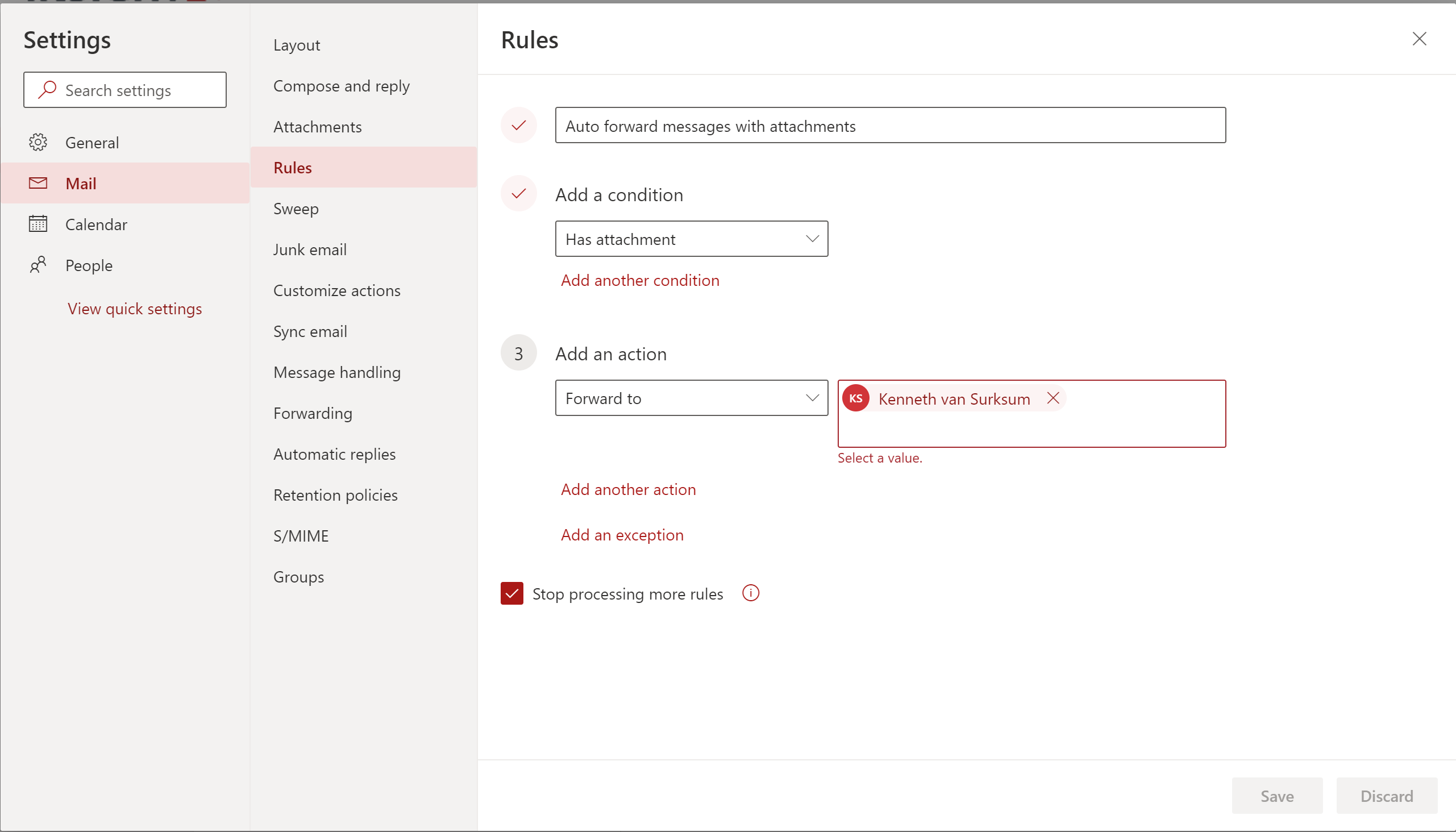Open the Forward to action dropdown

coord(691,398)
